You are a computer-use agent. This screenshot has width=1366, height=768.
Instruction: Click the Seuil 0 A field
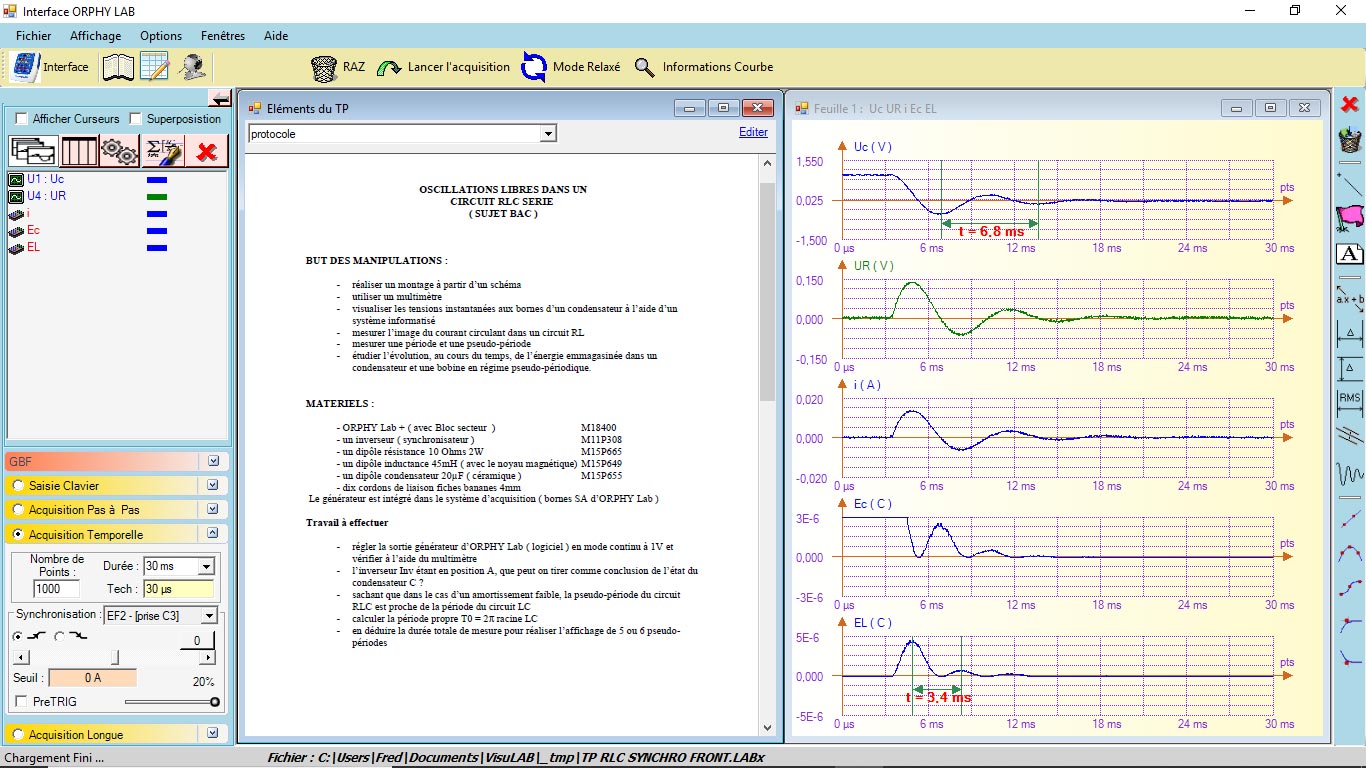92,678
